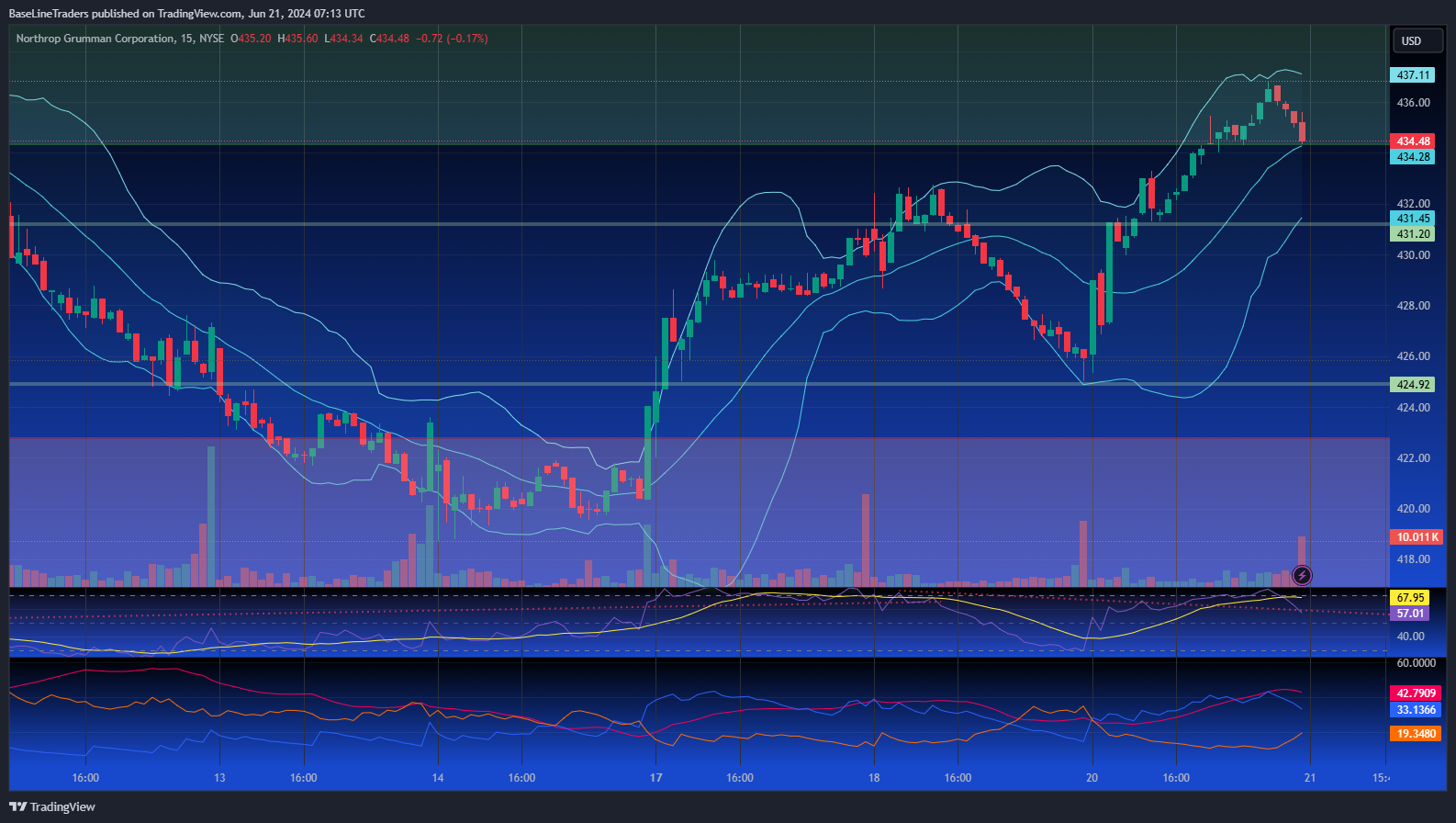Click the 60.0000 indicator axis tick

[1416, 663]
